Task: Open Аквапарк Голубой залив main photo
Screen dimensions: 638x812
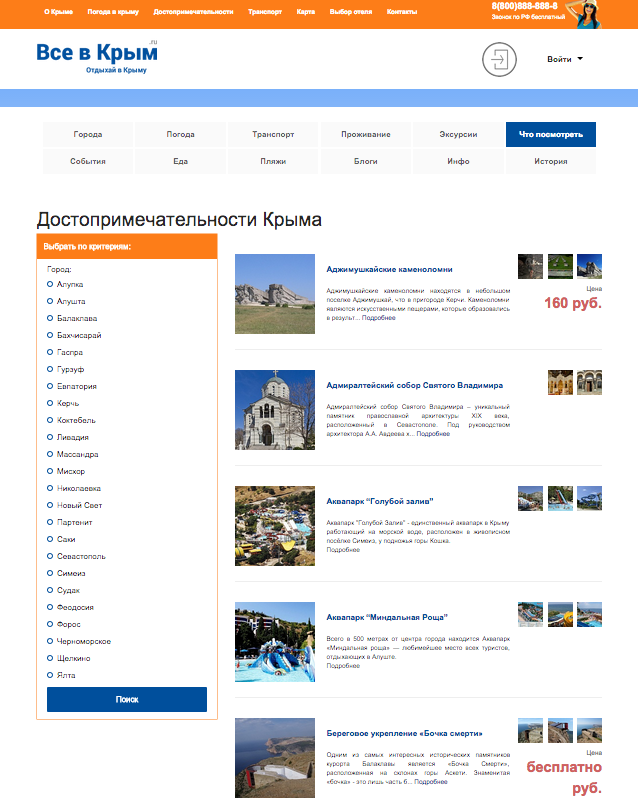Action: (x=275, y=526)
